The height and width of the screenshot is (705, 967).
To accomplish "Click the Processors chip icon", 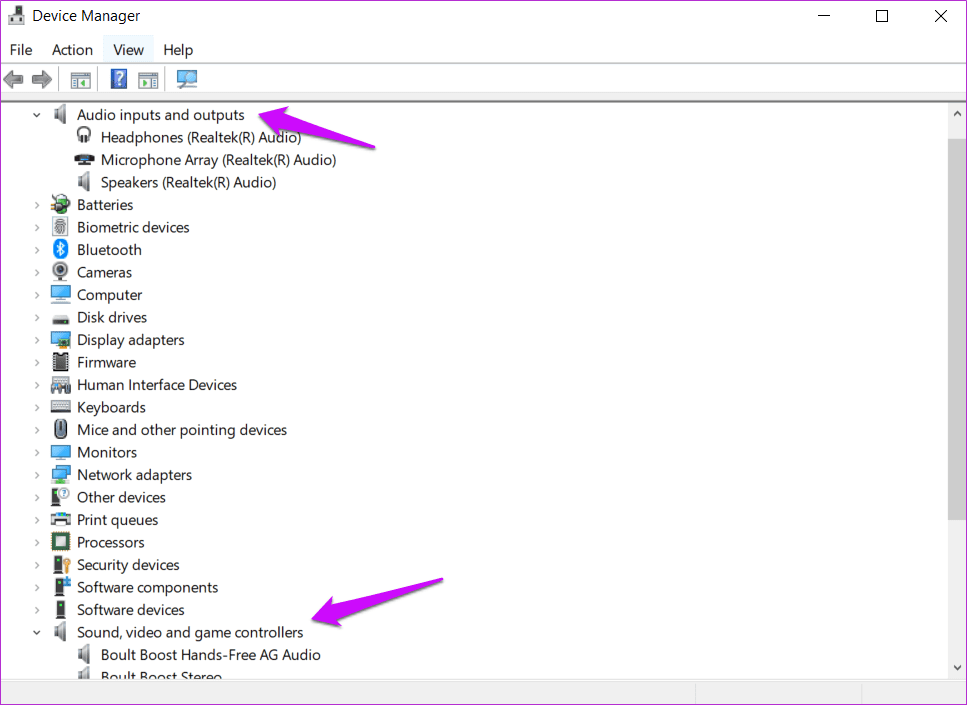I will (x=60, y=542).
